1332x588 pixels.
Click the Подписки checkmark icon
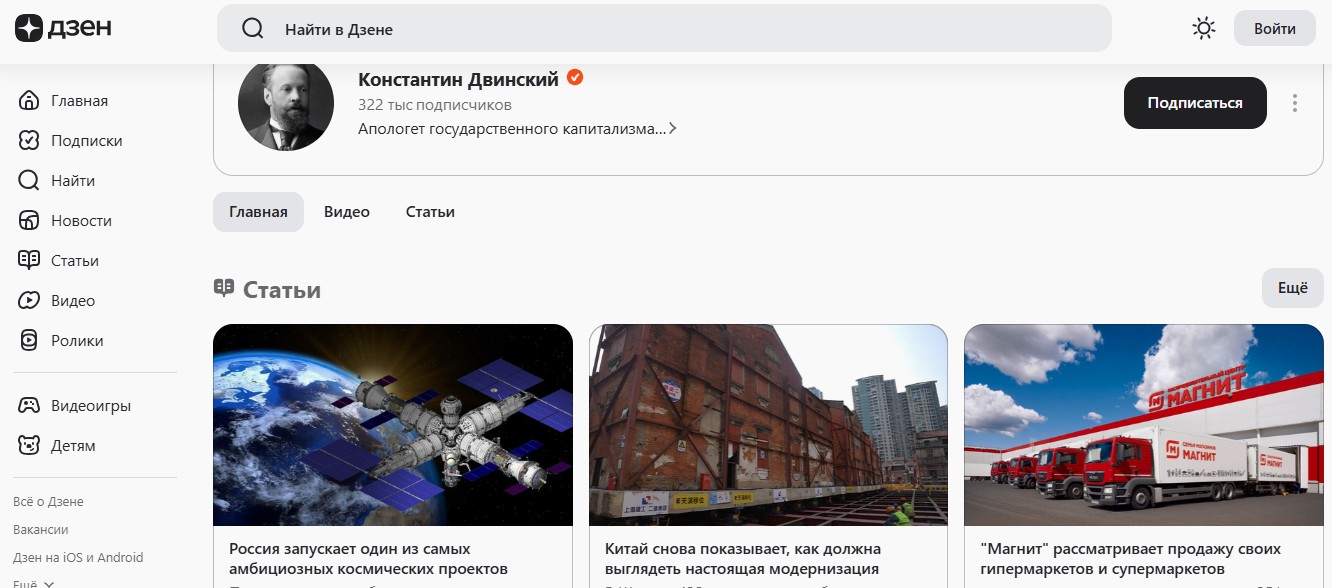click(x=30, y=141)
